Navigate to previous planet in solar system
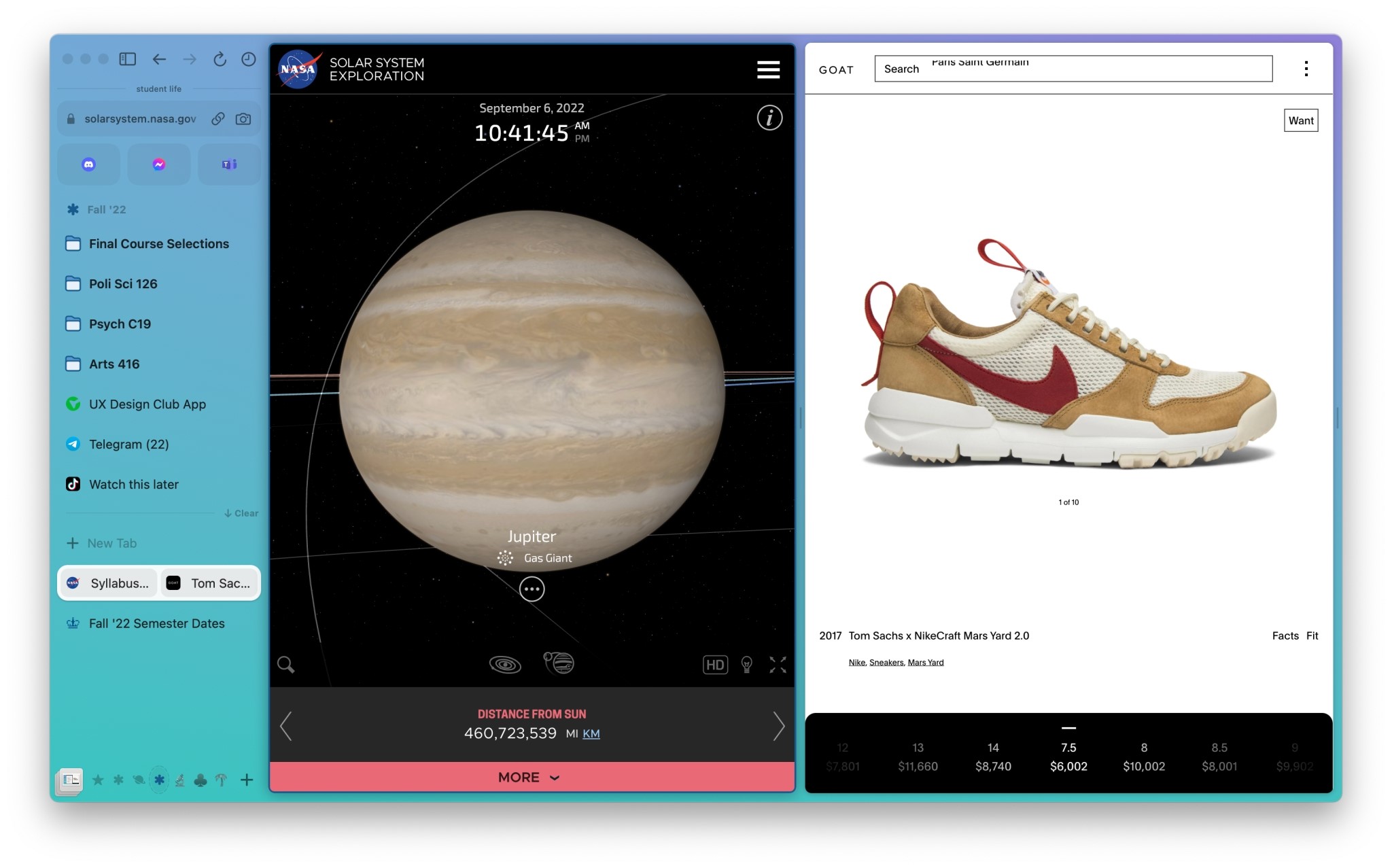This screenshot has width=1392, height=868. pyautogui.click(x=287, y=725)
